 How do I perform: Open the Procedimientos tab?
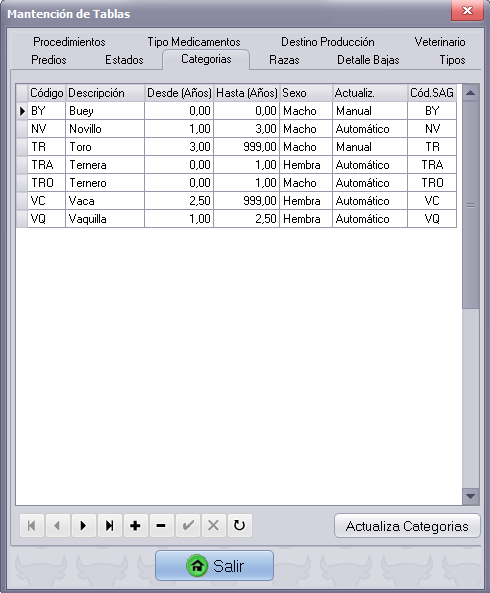(69, 42)
